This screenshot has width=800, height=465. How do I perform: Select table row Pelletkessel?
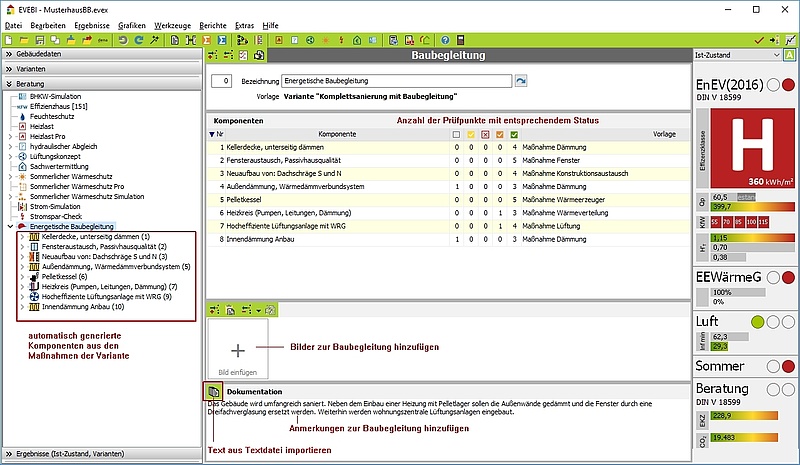(448, 200)
